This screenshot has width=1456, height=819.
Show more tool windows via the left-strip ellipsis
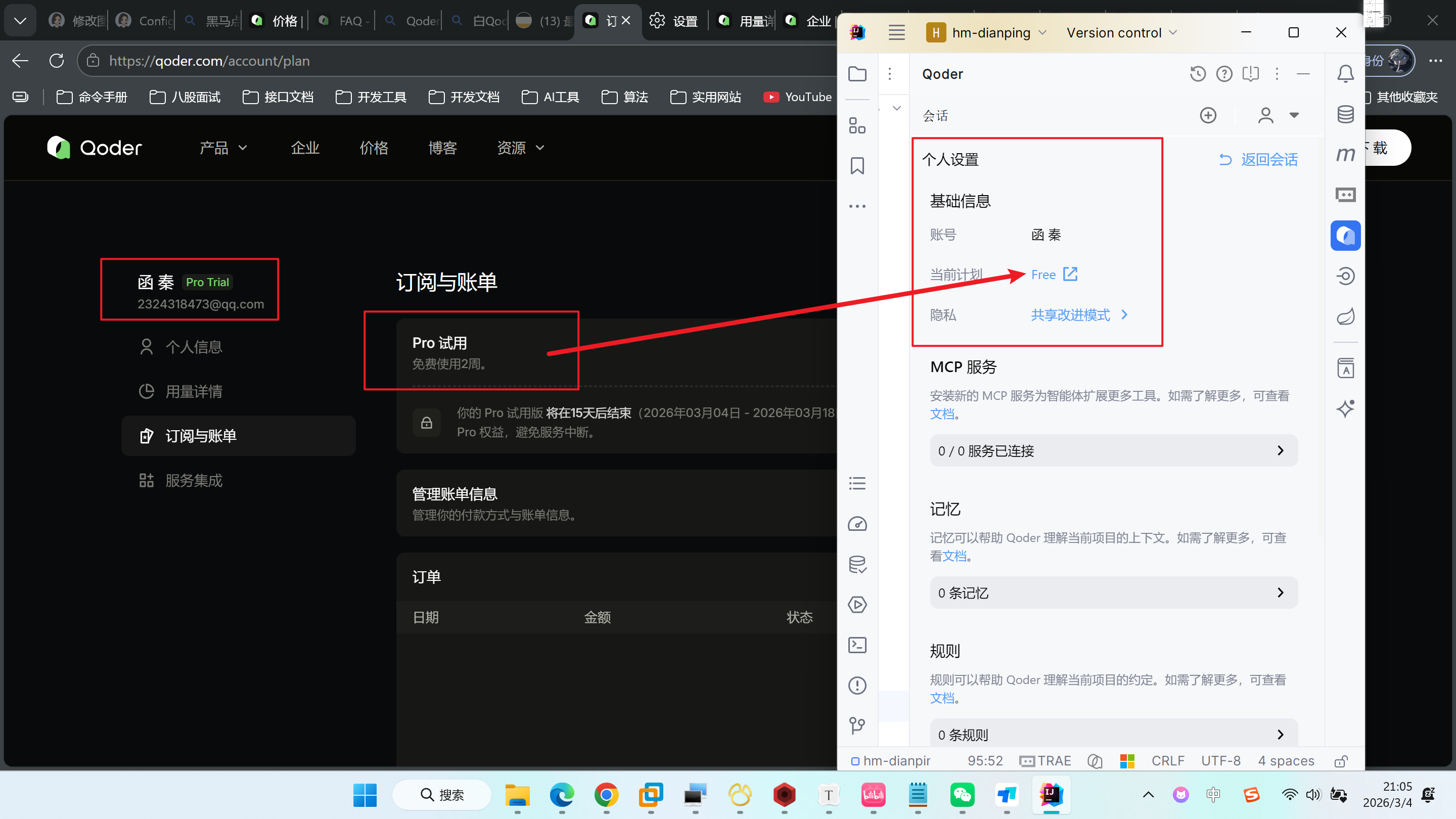pyautogui.click(x=857, y=206)
